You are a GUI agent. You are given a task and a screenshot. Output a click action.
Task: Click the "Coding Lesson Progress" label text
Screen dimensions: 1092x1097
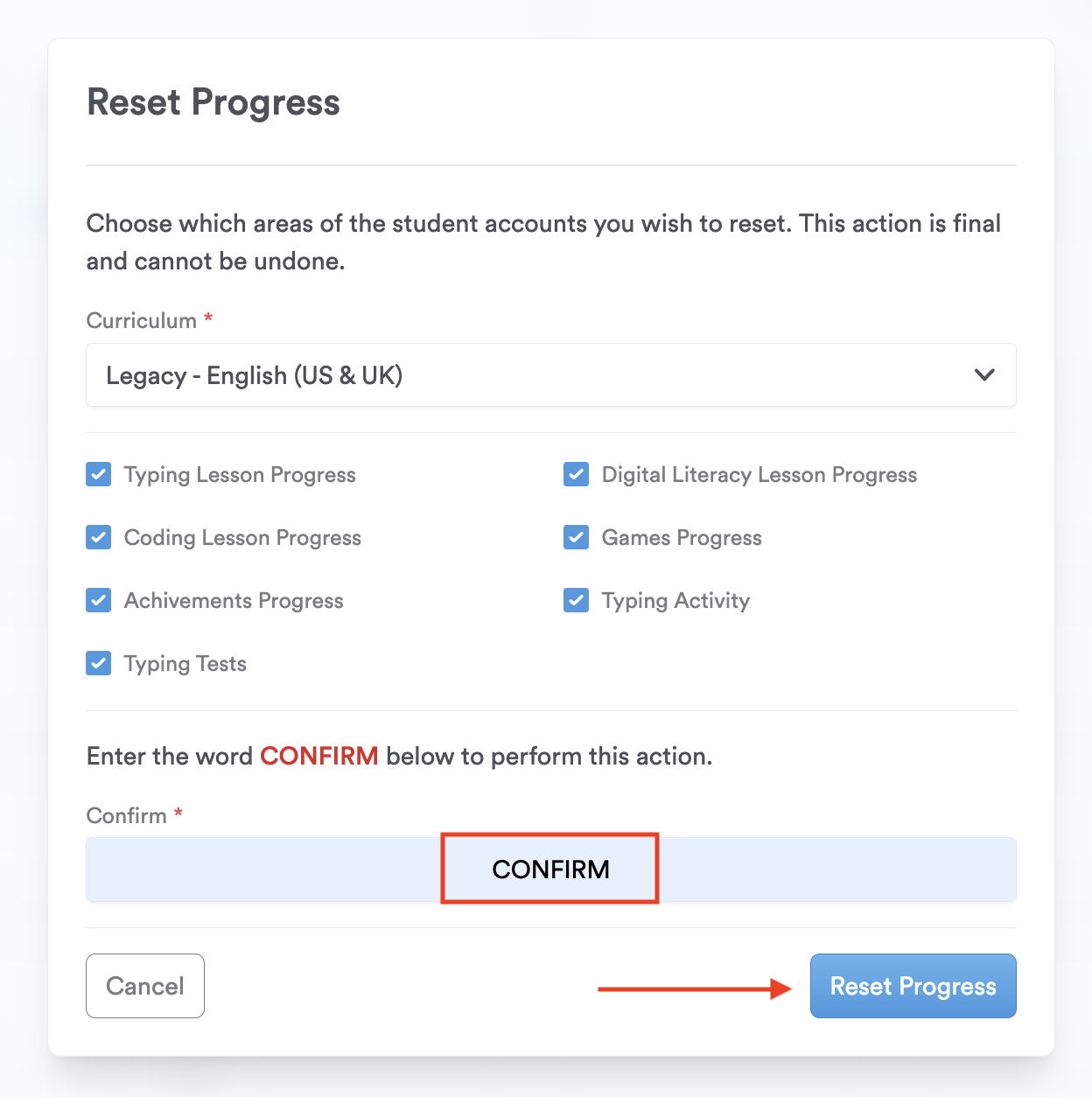(242, 538)
